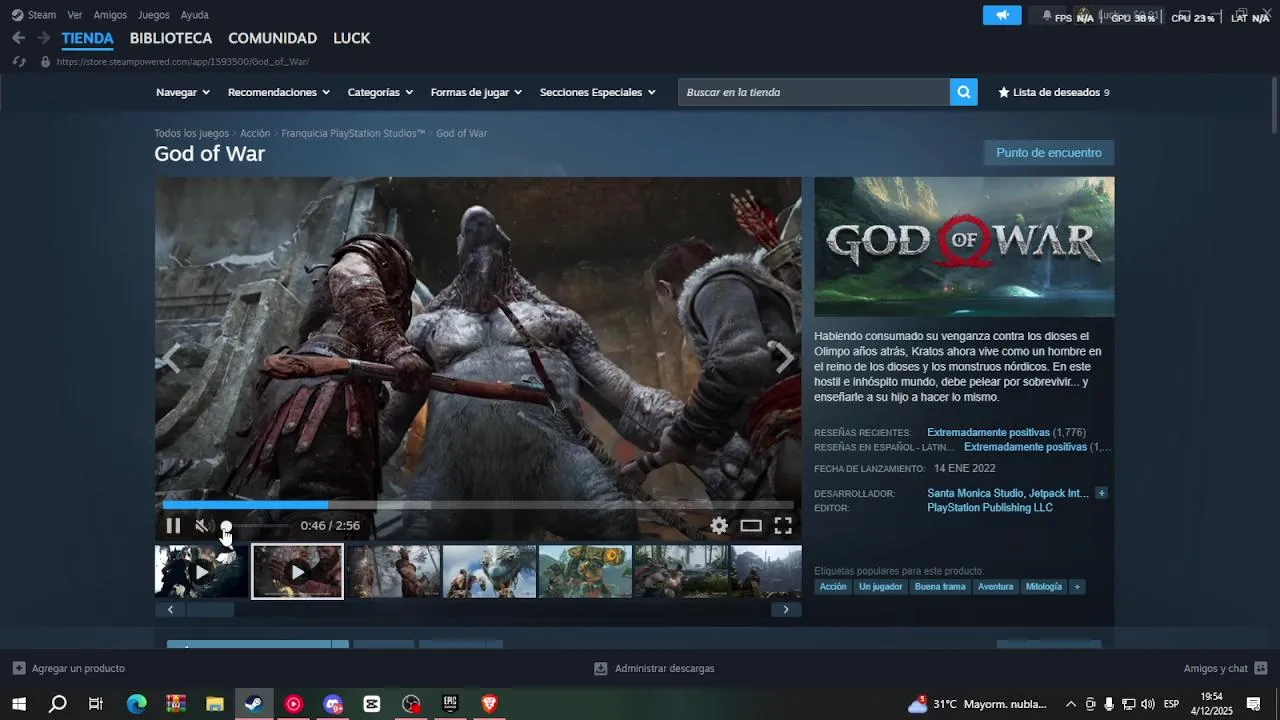Open recent reviews Extremadamente positivas link
Viewport: 1280px width, 720px height.
988,433
